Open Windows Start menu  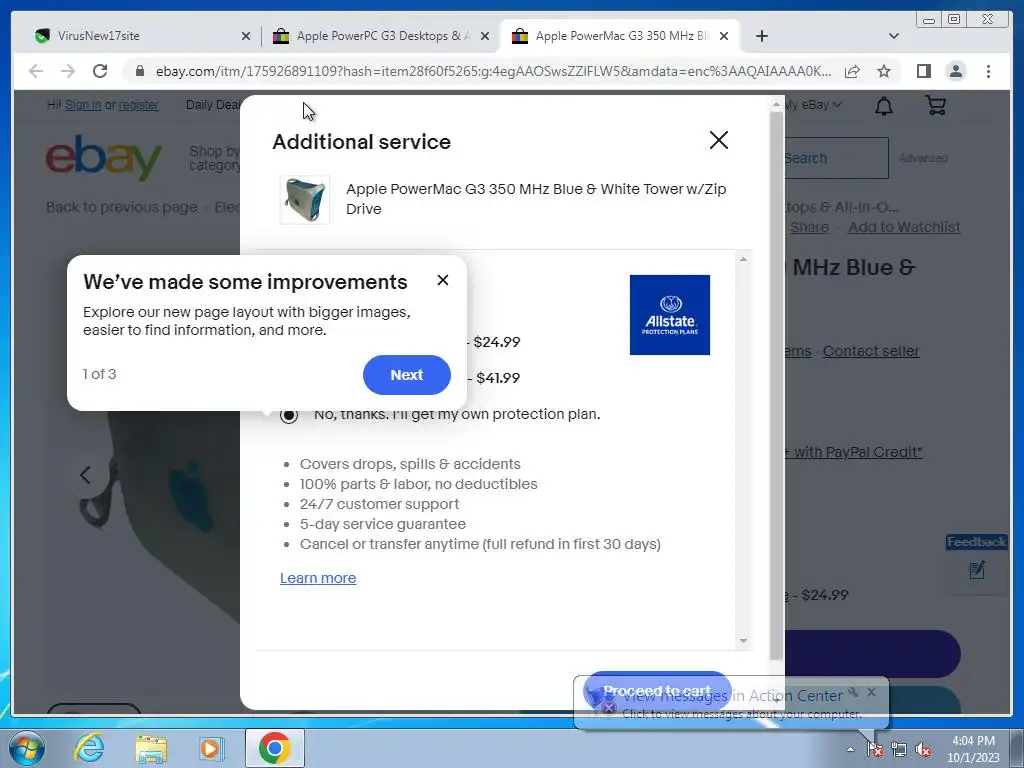point(26,748)
